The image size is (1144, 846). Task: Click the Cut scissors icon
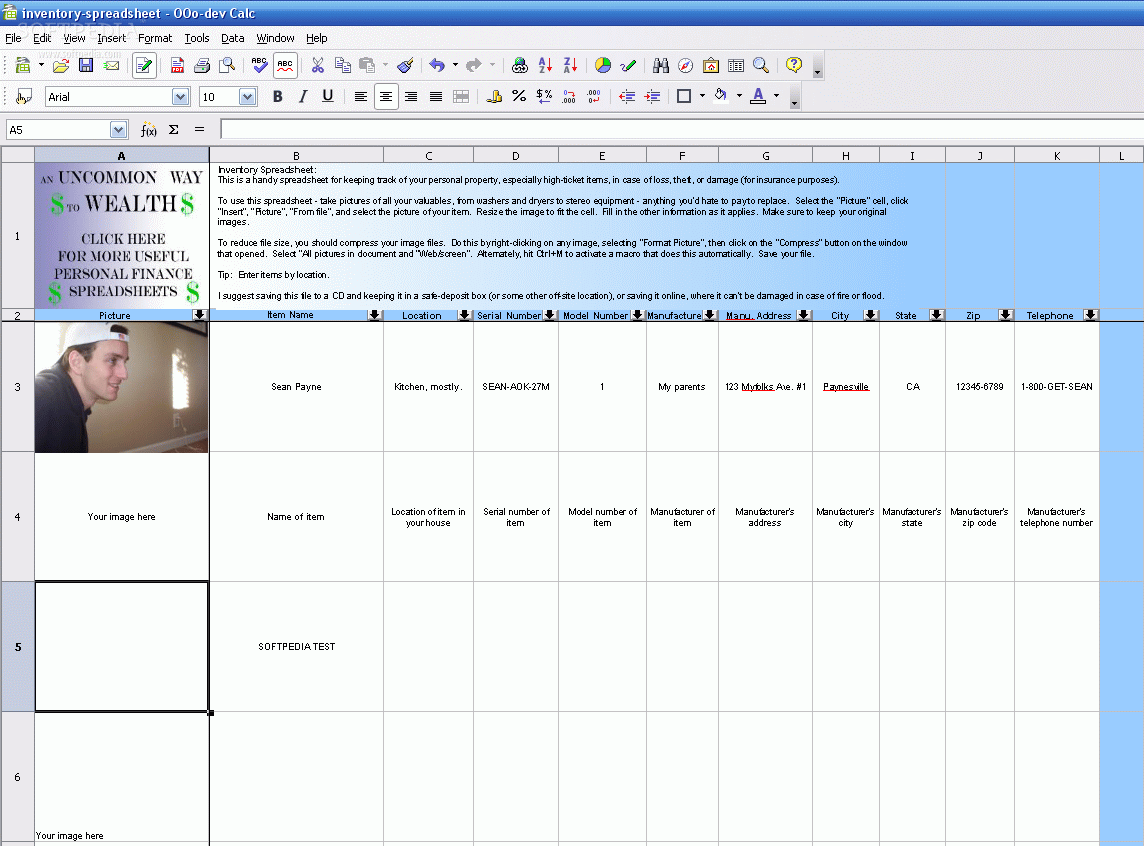coord(317,66)
